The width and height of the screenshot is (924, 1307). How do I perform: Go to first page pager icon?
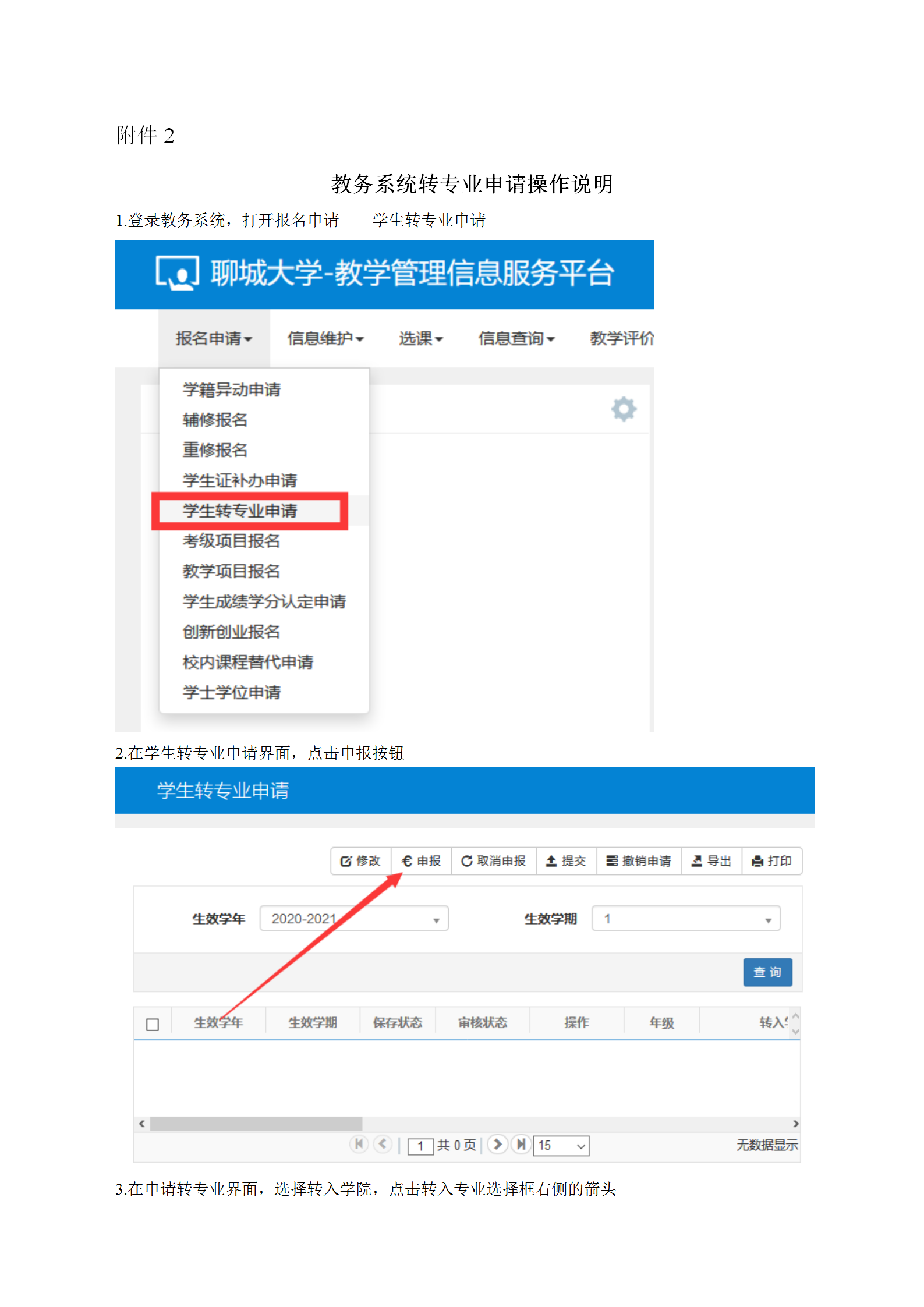click(x=359, y=1144)
